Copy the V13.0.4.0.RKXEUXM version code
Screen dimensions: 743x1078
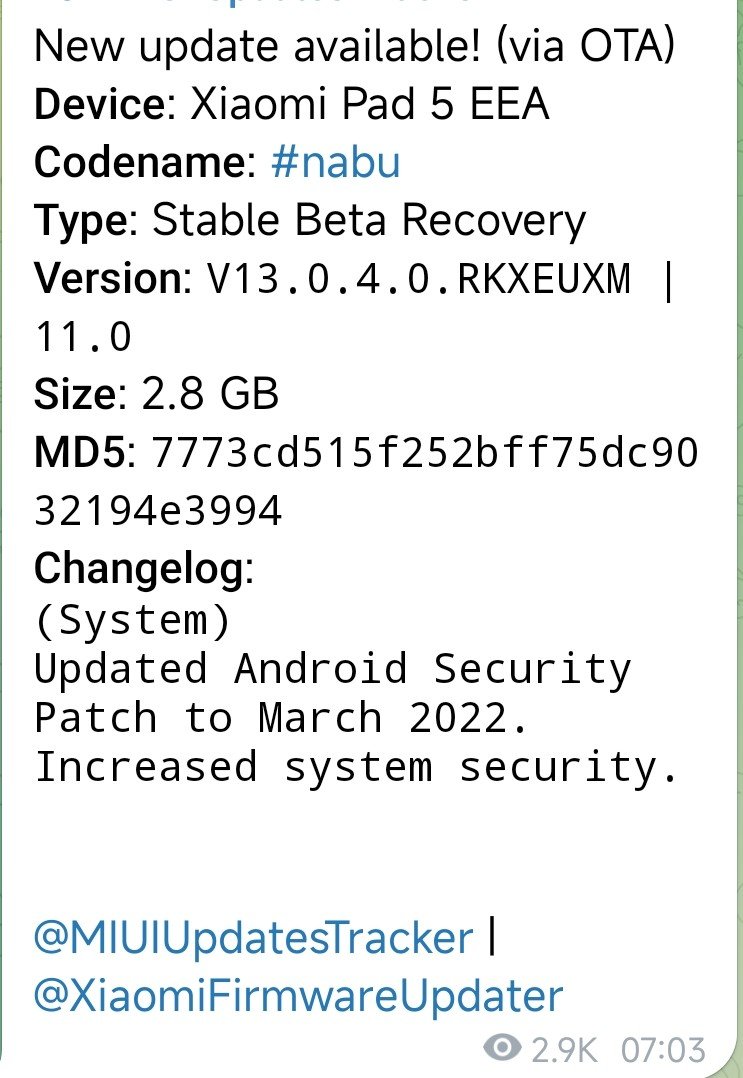418,278
